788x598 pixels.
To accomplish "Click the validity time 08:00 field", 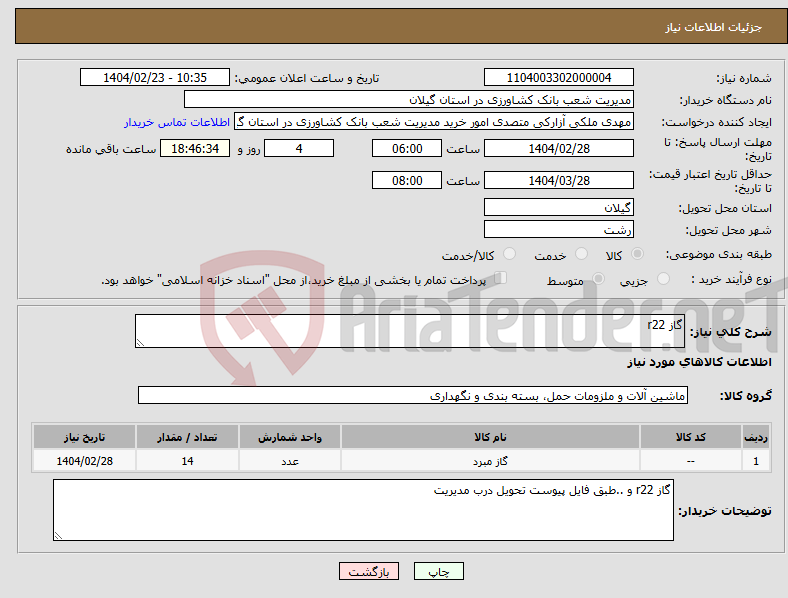I will pos(407,180).
